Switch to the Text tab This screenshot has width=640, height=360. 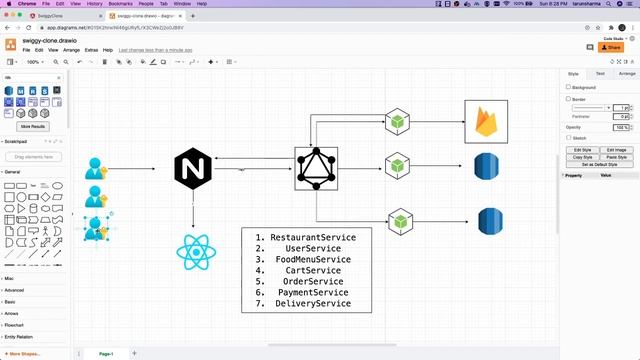(x=600, y=74)
